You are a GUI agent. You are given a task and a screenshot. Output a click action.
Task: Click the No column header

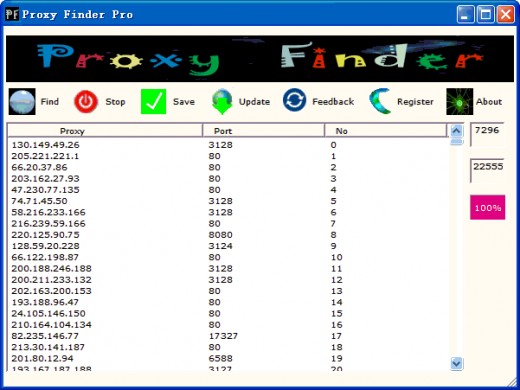385,131
